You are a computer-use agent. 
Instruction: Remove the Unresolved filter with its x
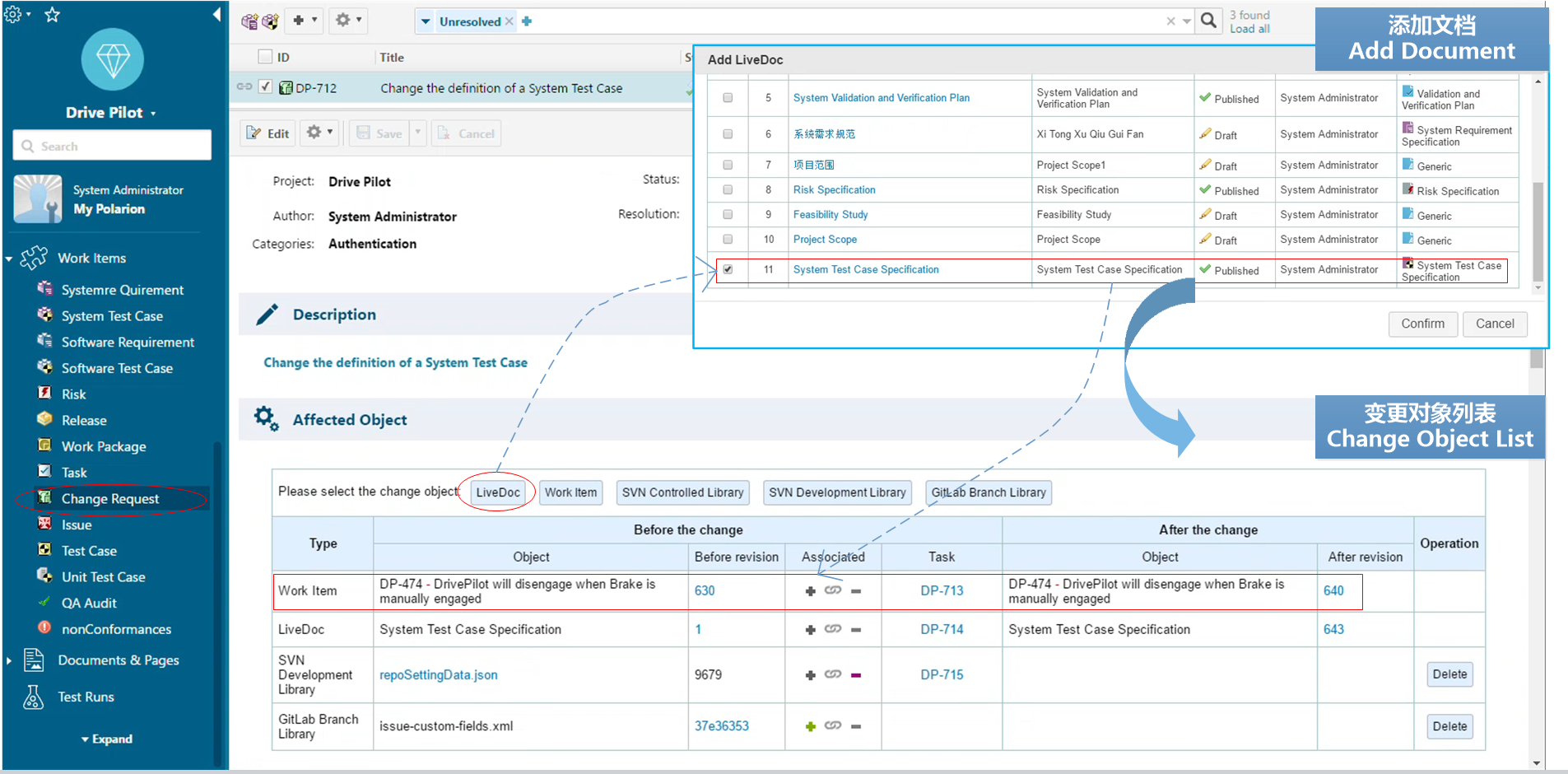509,21
